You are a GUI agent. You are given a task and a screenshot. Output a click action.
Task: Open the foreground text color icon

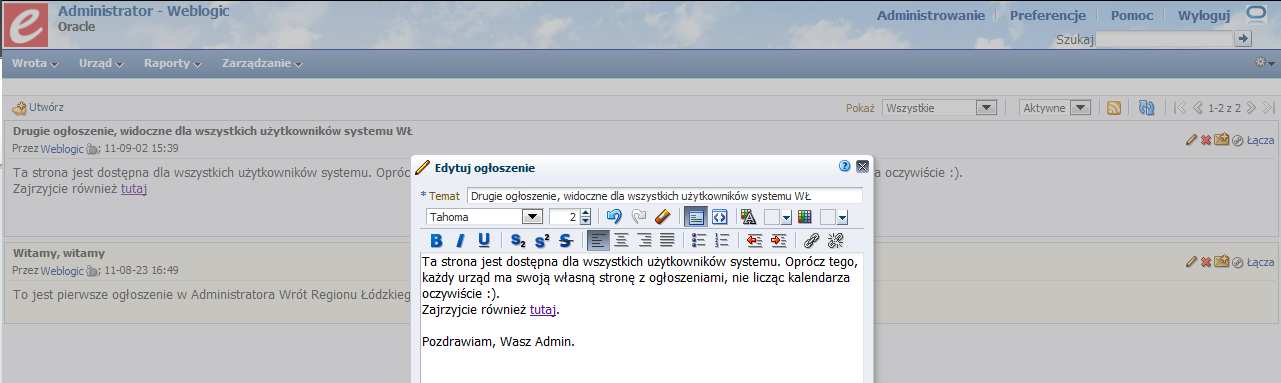click(748, 216)
